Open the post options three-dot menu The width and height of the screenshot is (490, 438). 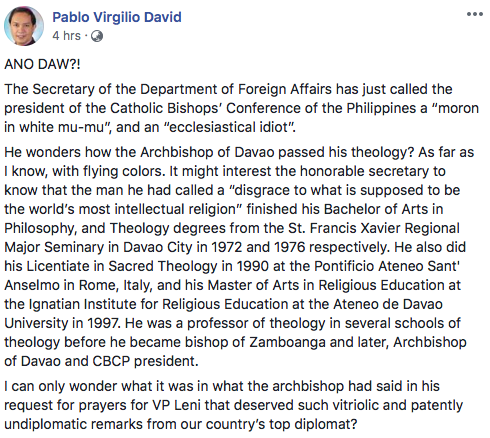click(475, 14)
